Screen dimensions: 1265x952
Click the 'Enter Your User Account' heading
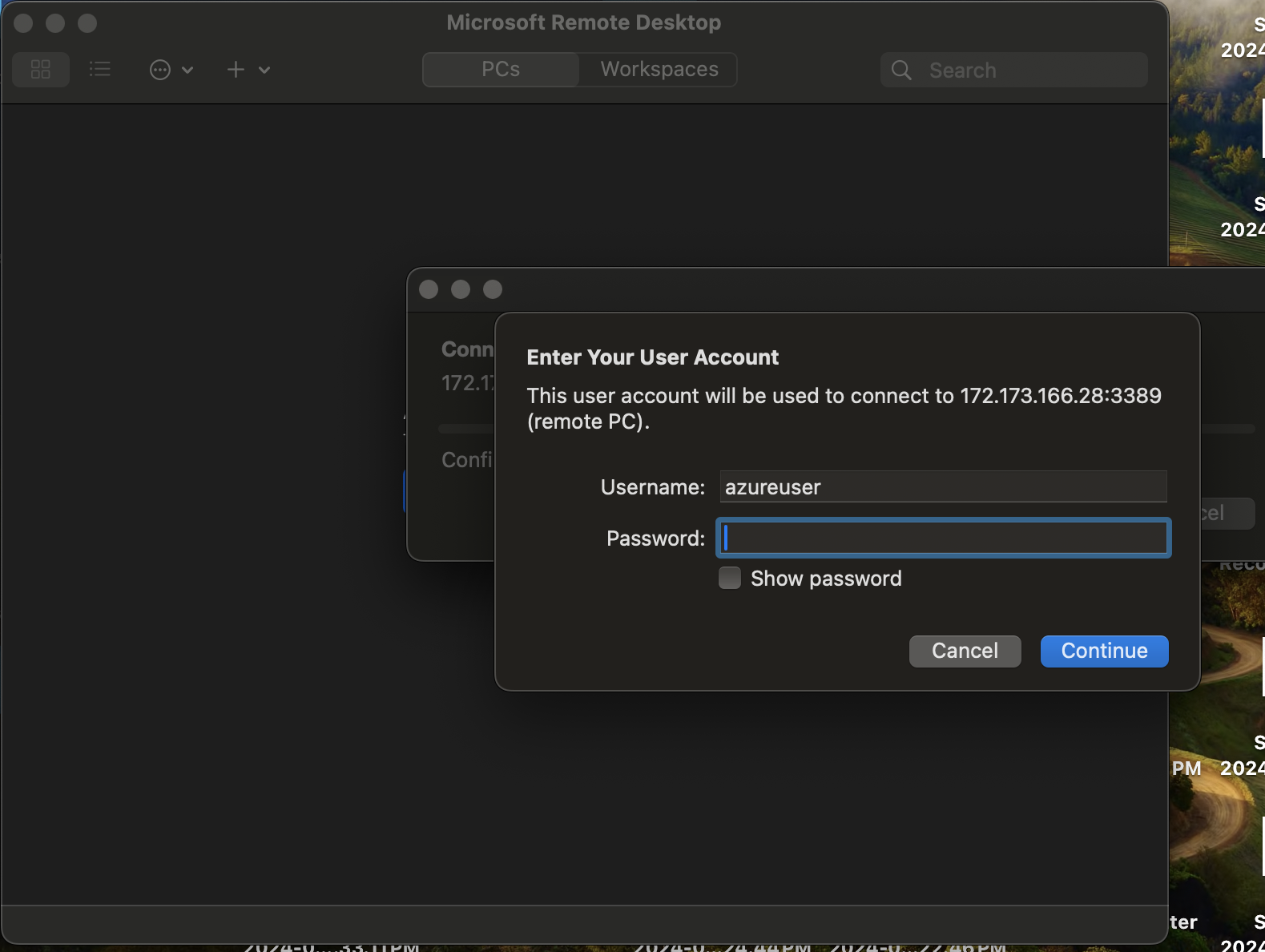653,357
